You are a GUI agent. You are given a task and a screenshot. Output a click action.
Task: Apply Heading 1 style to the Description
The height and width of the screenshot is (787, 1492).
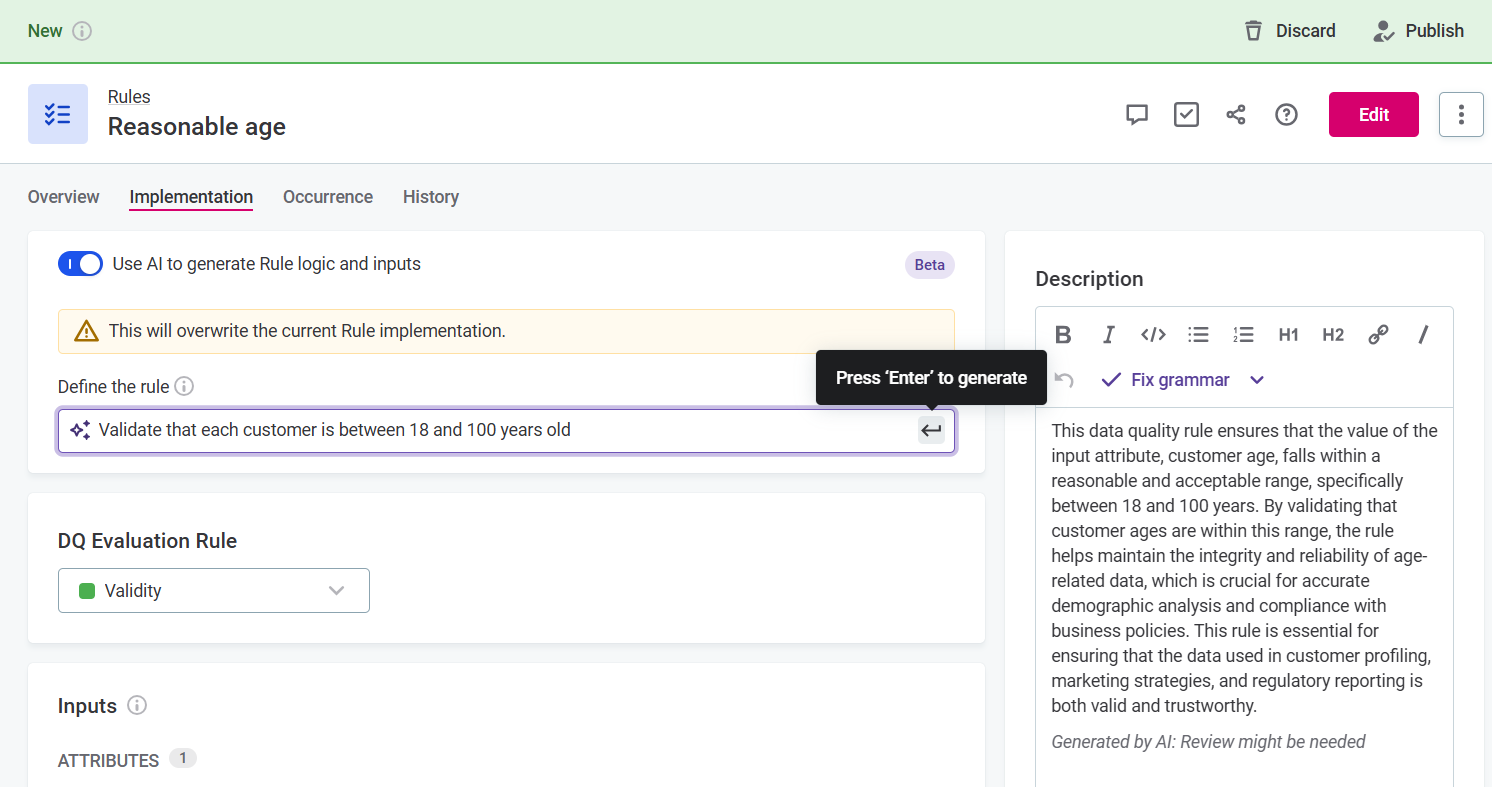1288,334
